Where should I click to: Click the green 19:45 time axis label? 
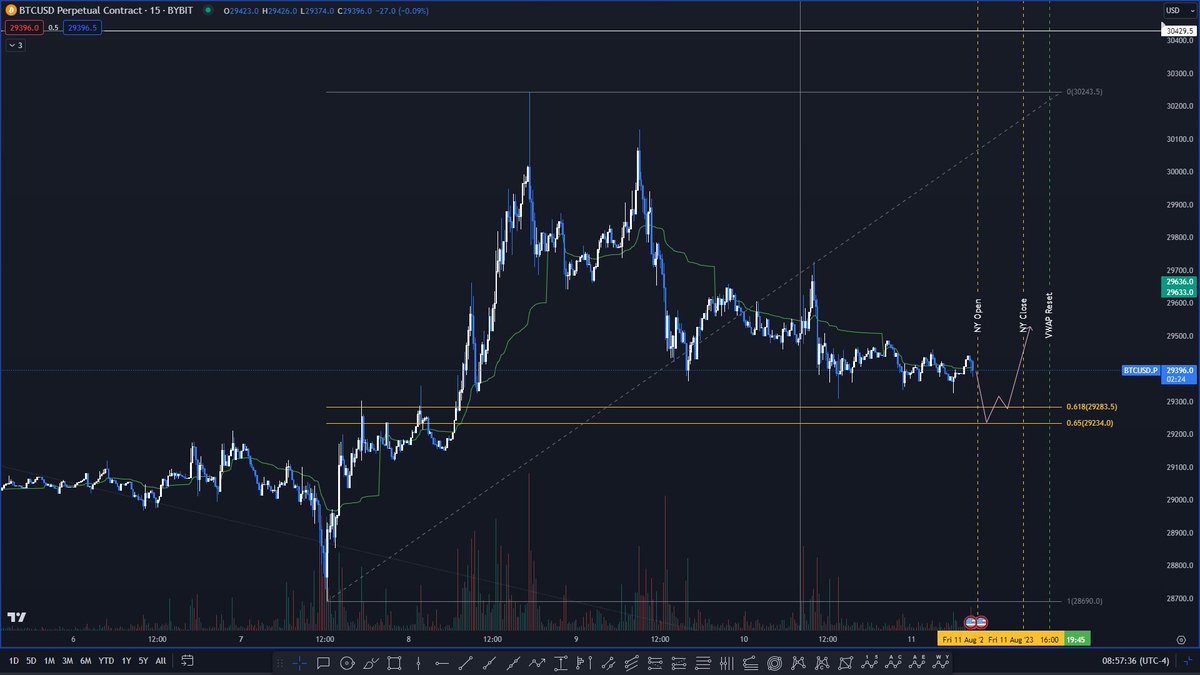pyautogui.click(x=1077, y=637)
